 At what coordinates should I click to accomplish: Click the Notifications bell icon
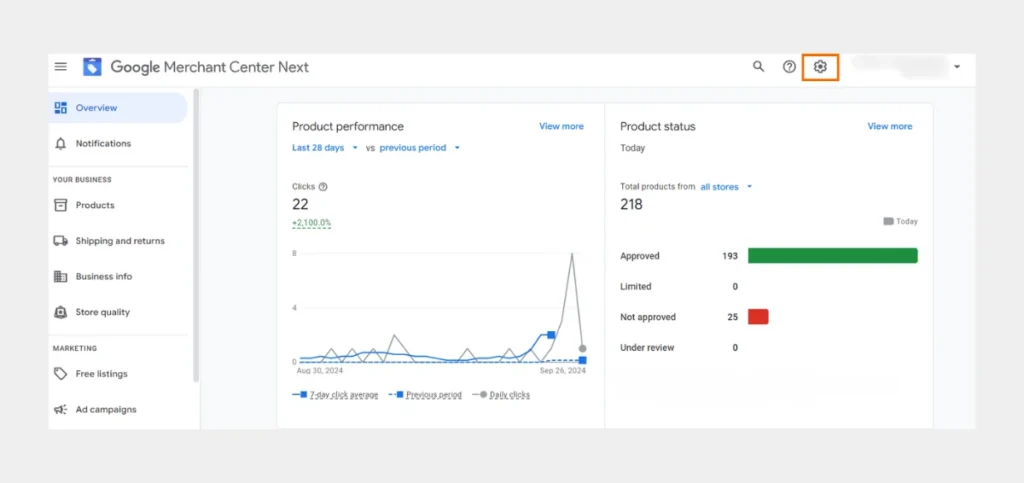[61, 144]
